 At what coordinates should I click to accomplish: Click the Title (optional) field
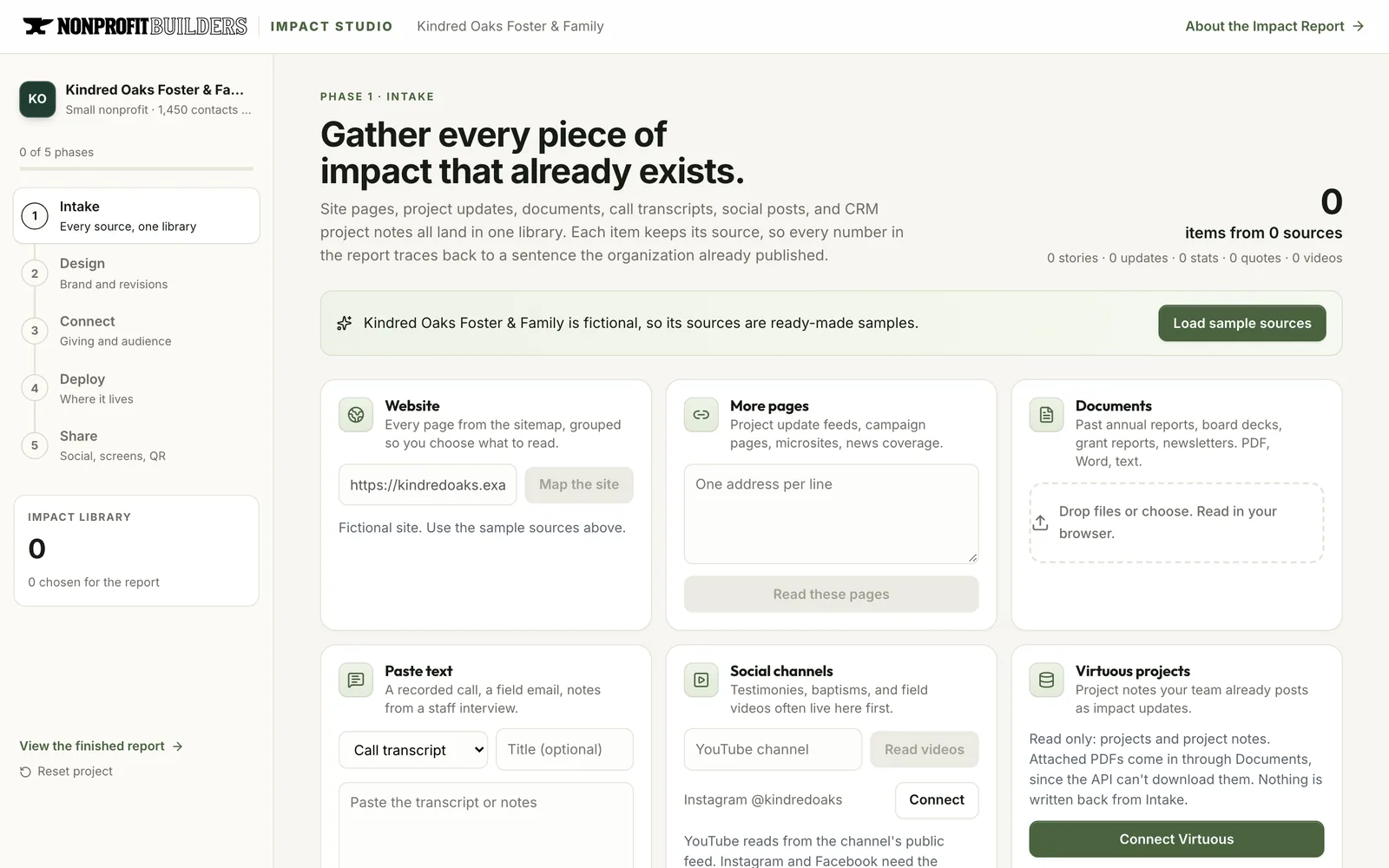click(x=564, y=750)
